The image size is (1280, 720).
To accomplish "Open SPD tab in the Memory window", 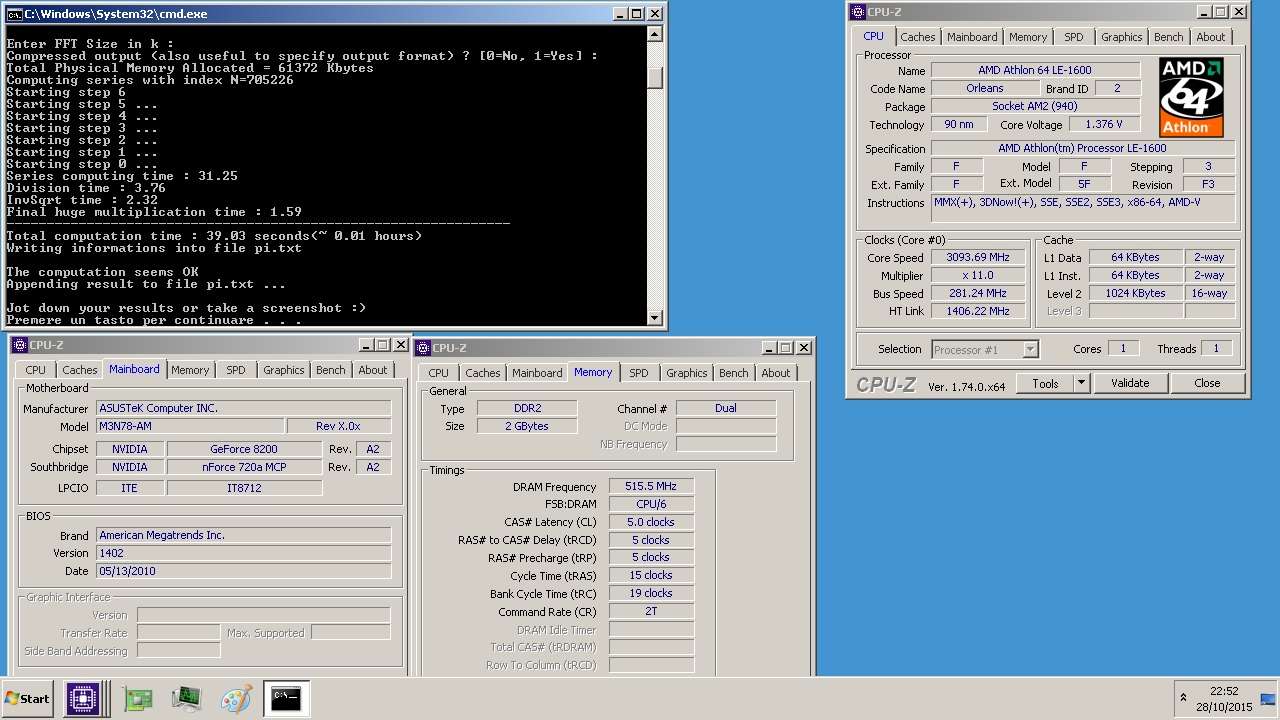I will click(x=638, y=373).
